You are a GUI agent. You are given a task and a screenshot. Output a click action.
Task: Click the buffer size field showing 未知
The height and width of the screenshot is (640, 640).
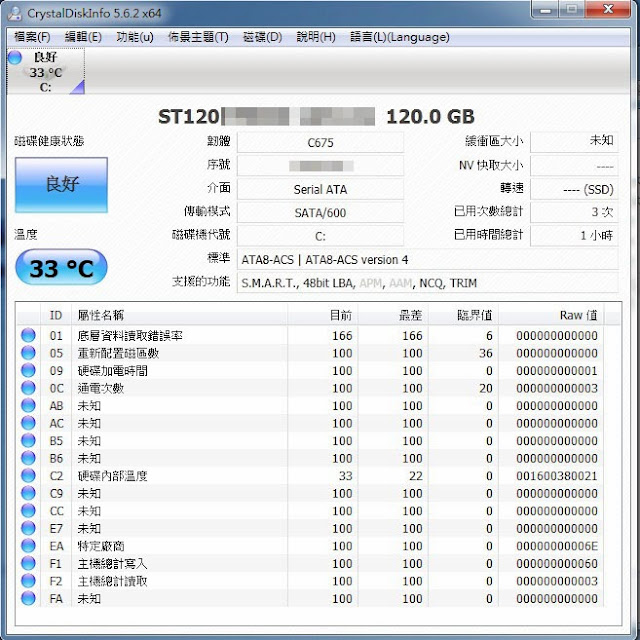click(x=574, y=141)
